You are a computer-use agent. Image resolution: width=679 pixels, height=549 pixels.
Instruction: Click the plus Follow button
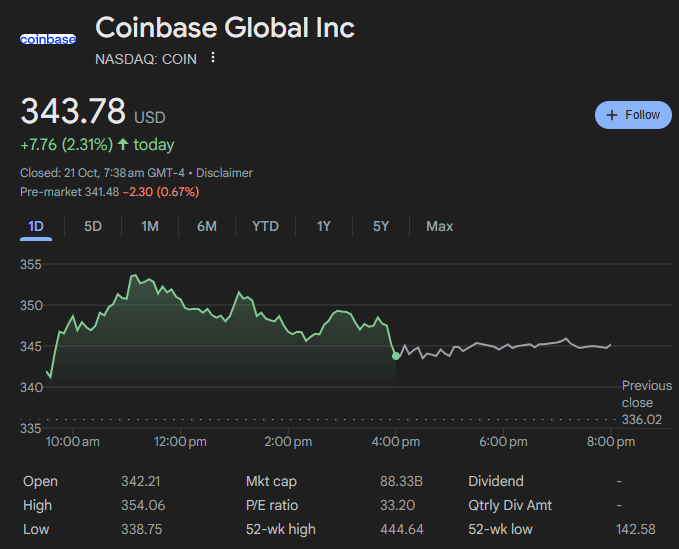point(633,115)
